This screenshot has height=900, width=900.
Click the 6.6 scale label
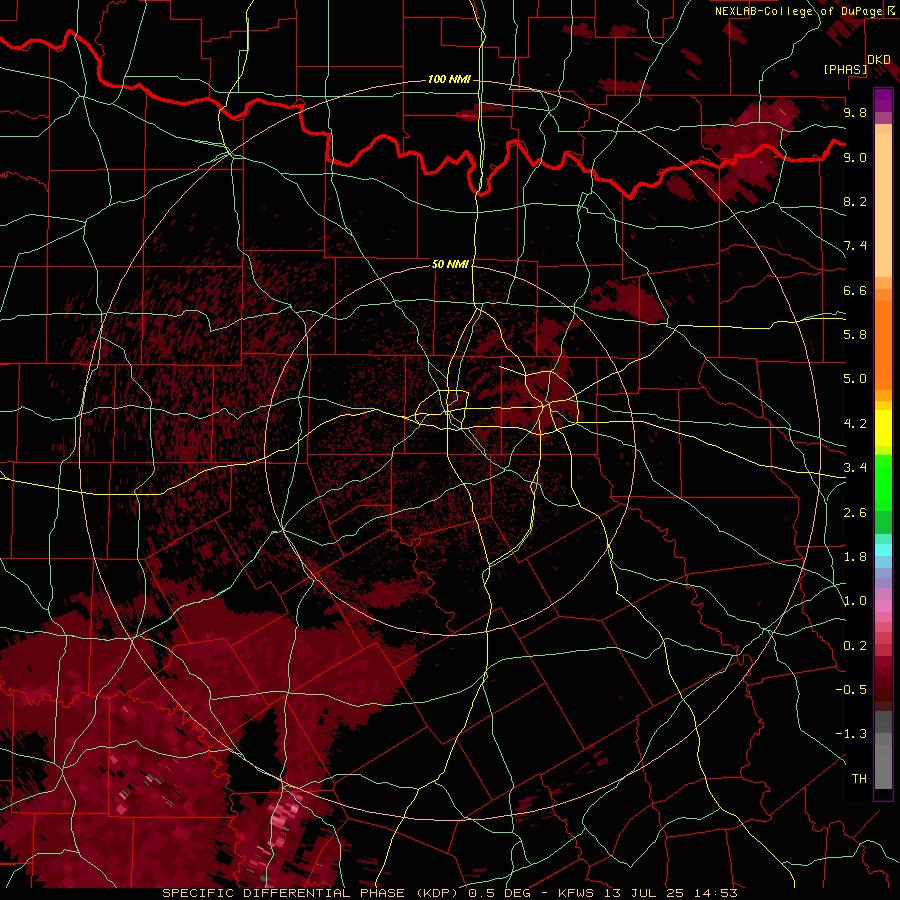855,290
